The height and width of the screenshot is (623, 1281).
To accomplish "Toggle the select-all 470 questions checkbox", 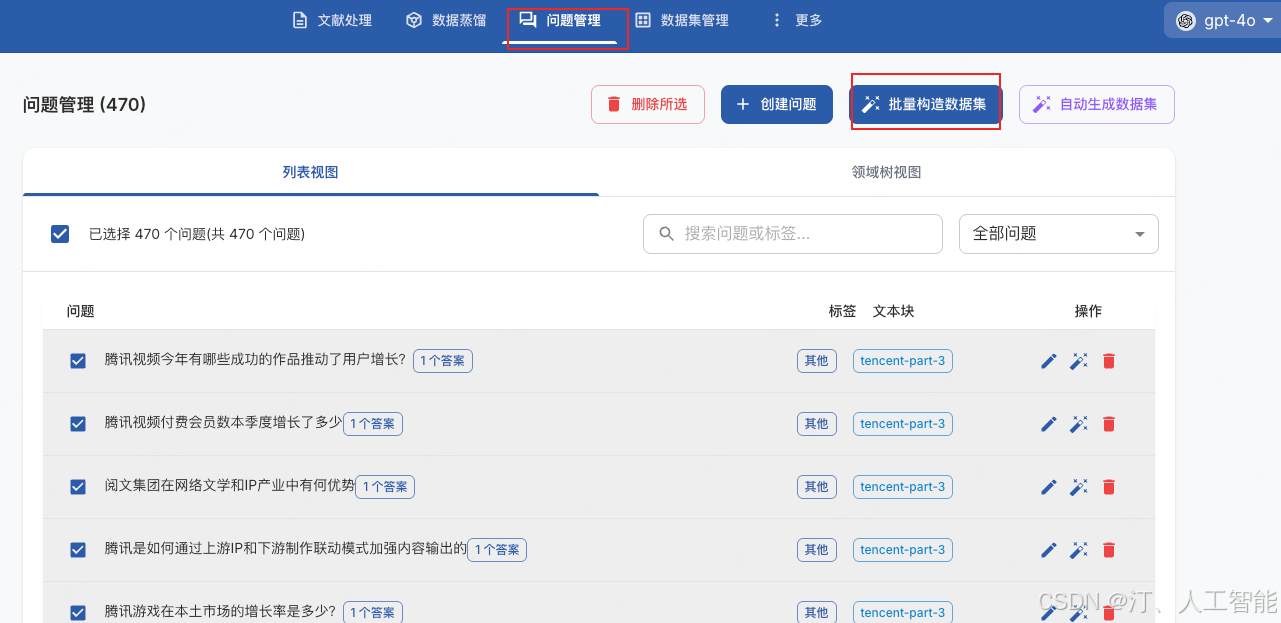I will pyautogui.click(x=60, y=234).
